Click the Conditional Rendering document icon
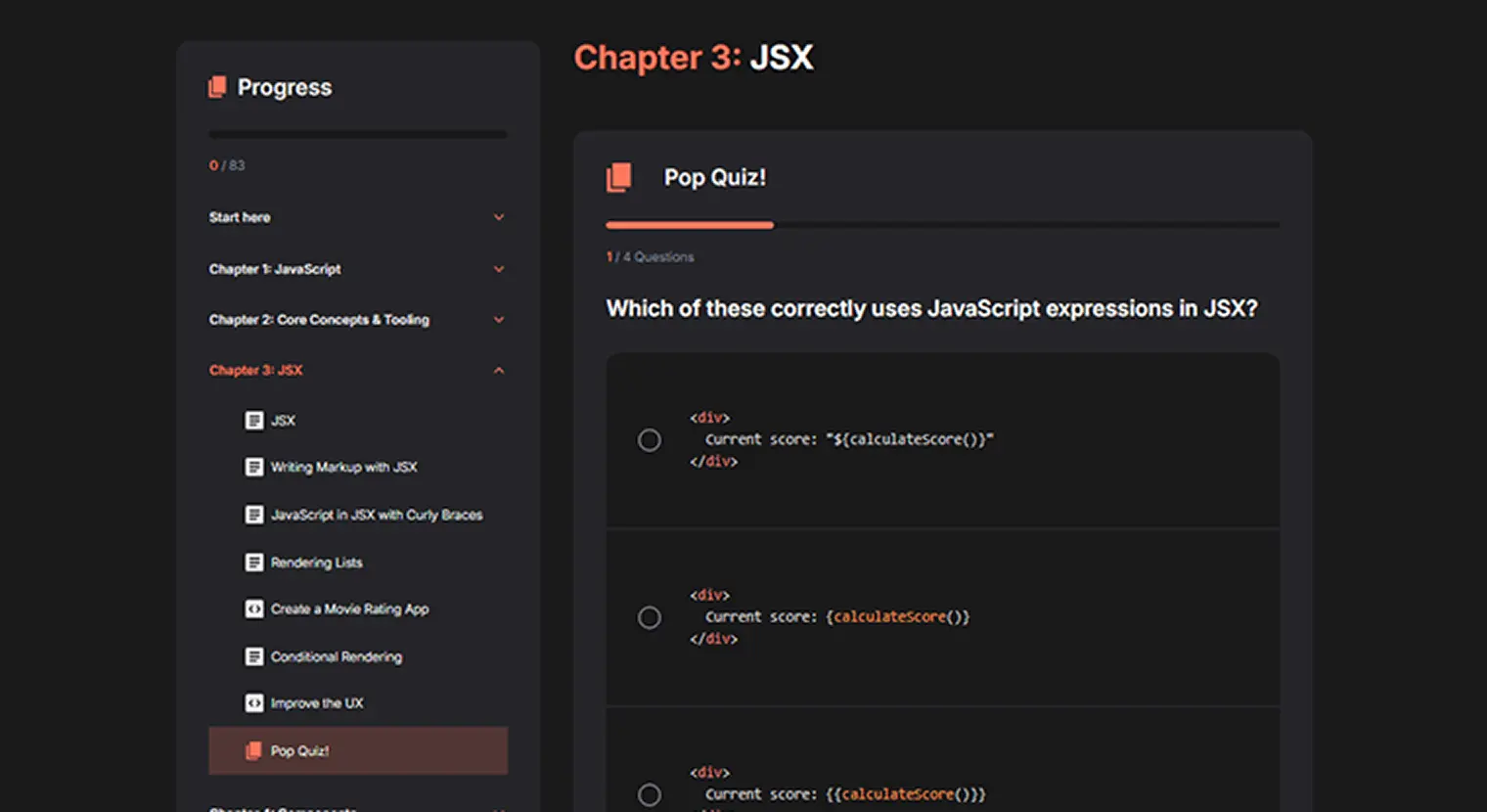This screenshot has height=812, width=1487. coord(254,656)
